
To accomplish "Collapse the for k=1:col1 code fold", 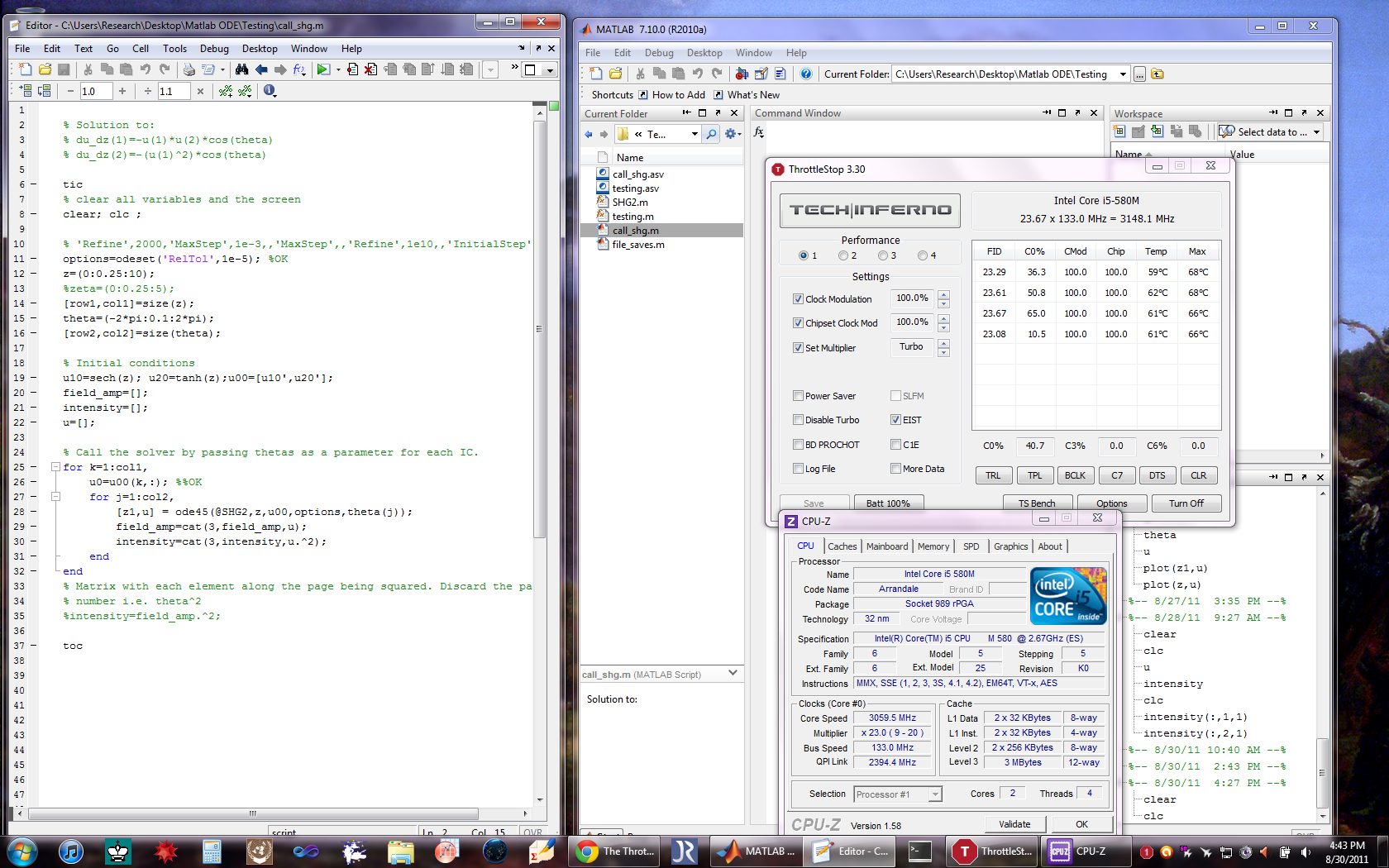I will pyautogui.click(x=55, y=467).
